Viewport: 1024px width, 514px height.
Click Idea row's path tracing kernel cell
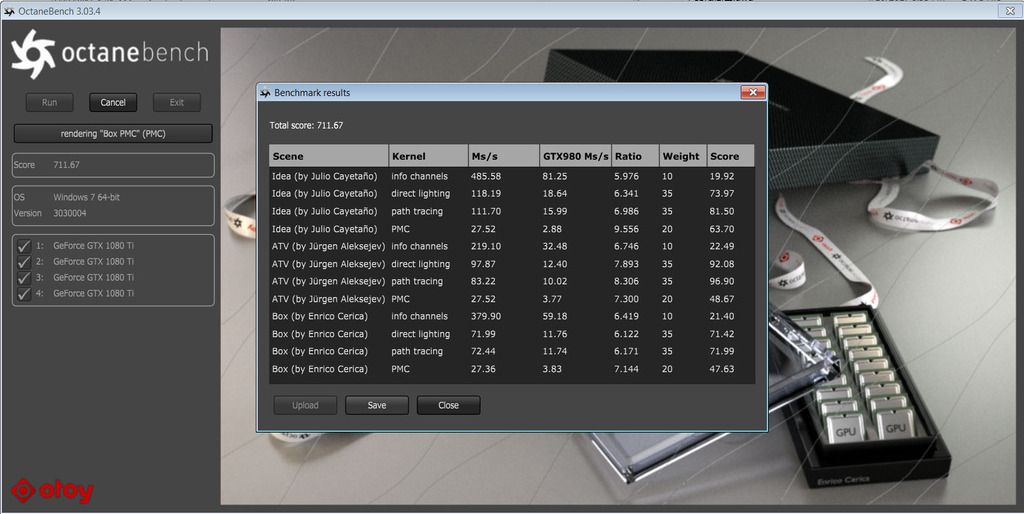pyautogui.click(x=417, y=212)
